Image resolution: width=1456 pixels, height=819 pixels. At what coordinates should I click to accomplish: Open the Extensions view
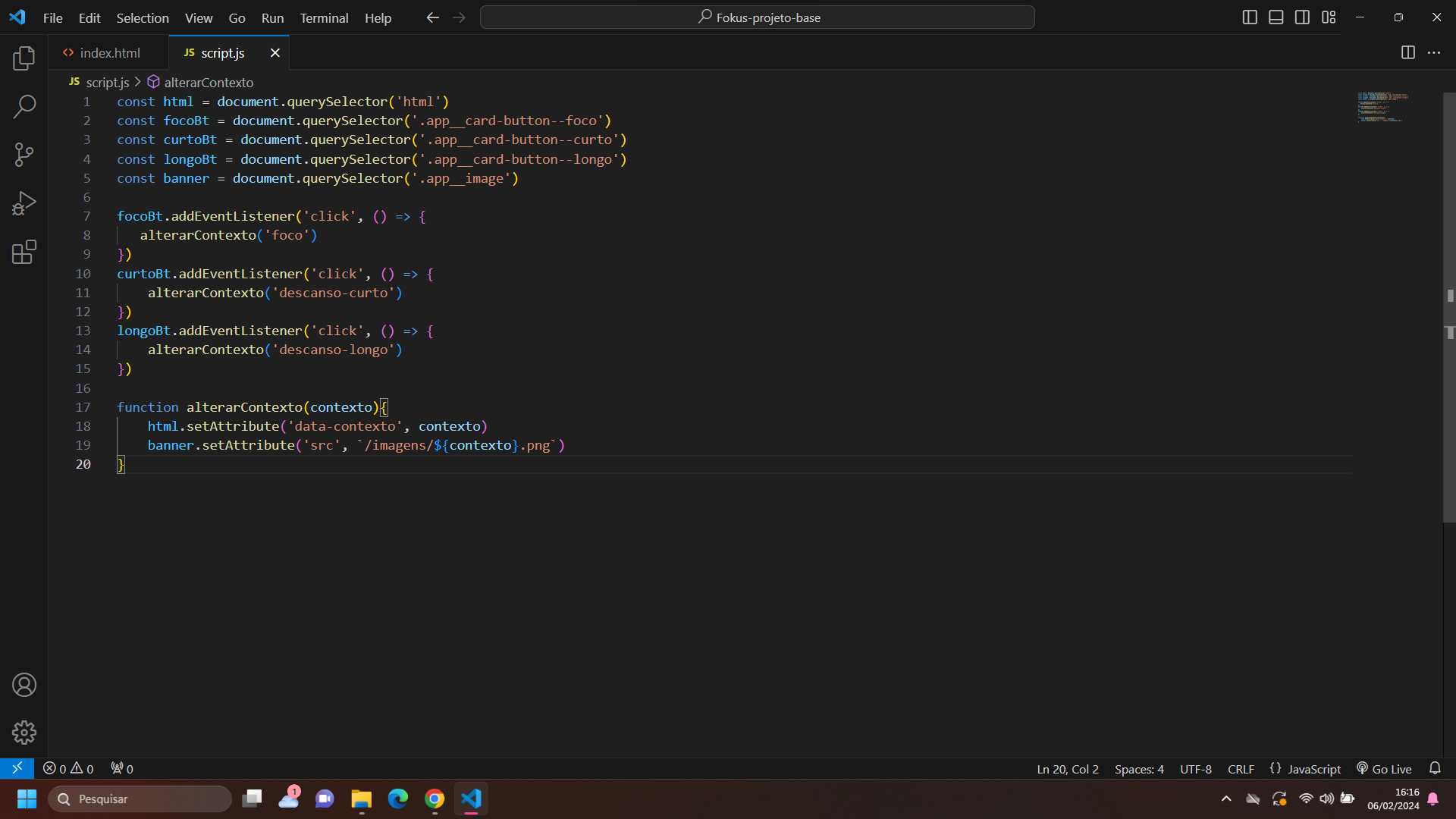click(24, 252)
